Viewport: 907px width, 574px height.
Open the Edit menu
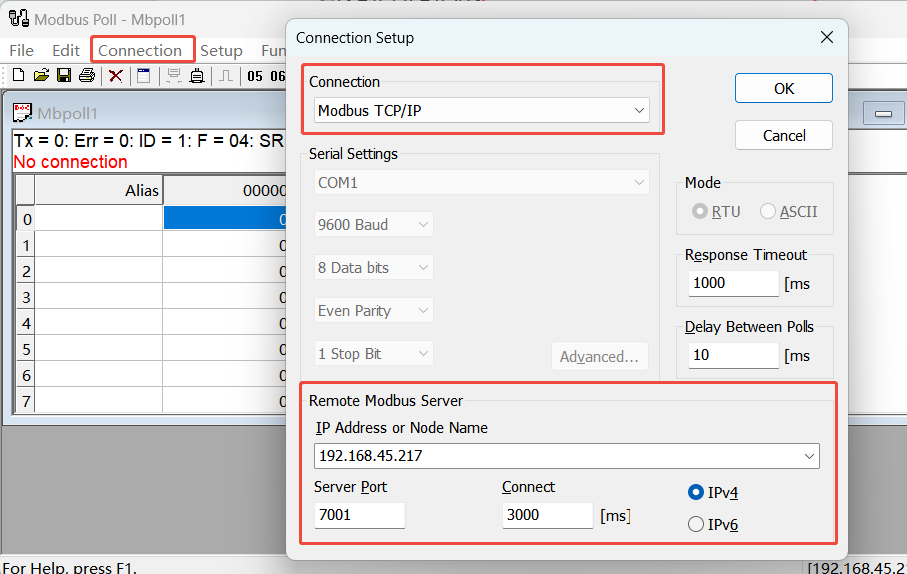(x=66, y=51)
